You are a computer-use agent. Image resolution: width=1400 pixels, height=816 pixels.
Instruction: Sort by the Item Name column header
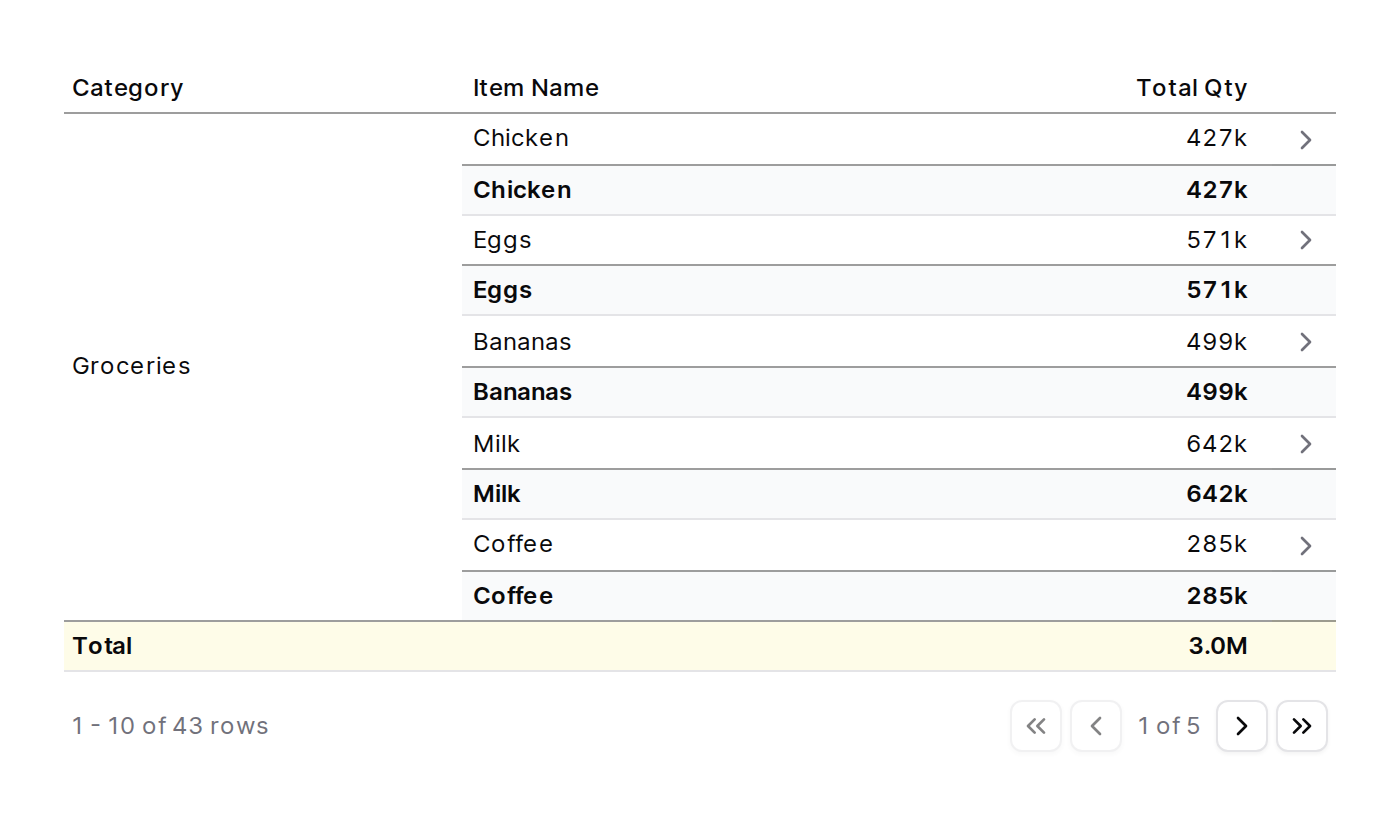click(x=536, y=88)
